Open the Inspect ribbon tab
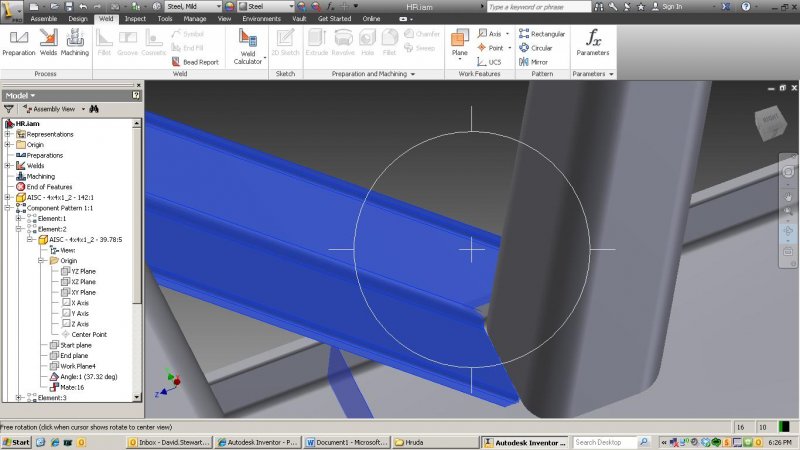This screenshot has width=800, height=450. pos(135,19)
